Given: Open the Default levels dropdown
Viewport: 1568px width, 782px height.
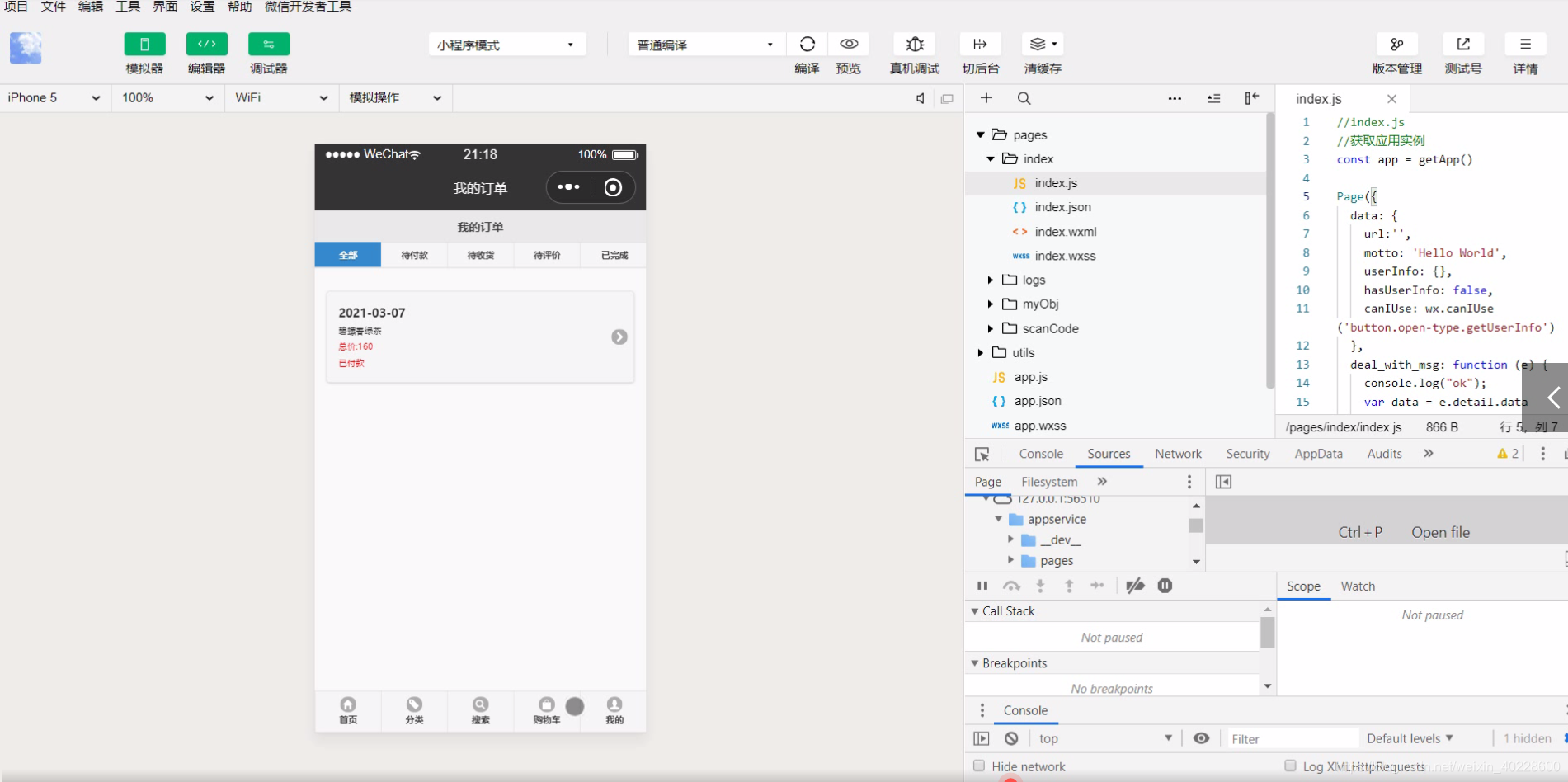Looking at the screenshot, I should click(x=1410, y=738).
